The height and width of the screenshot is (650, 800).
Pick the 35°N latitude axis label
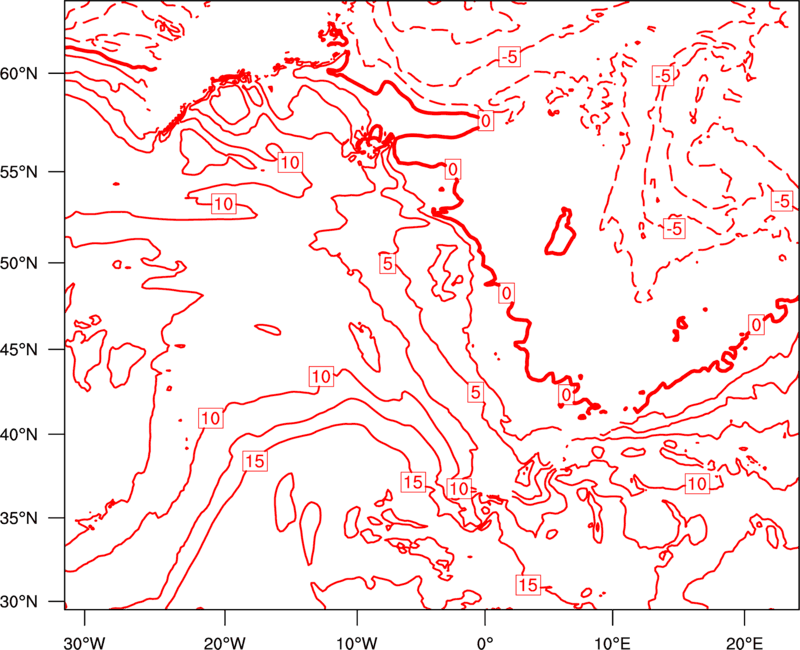click(x=19, y=518)
